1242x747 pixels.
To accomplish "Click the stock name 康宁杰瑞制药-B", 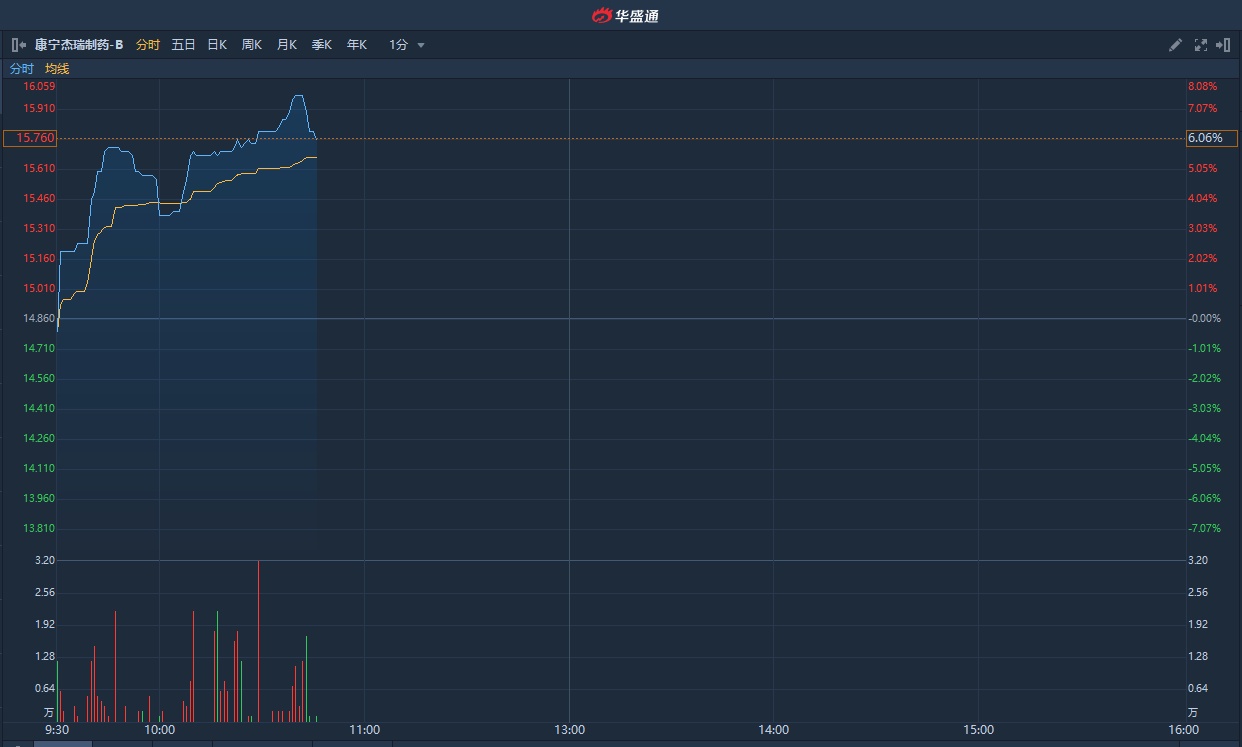I will pyautogui.click(x=79, y=45).
